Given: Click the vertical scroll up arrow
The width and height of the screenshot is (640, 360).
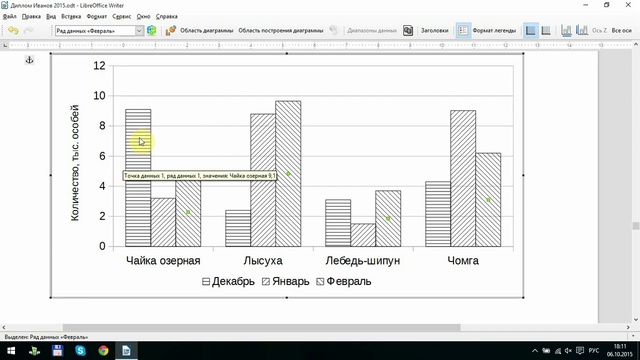Looking at the screenshot, I should click(x=636, y=45).
